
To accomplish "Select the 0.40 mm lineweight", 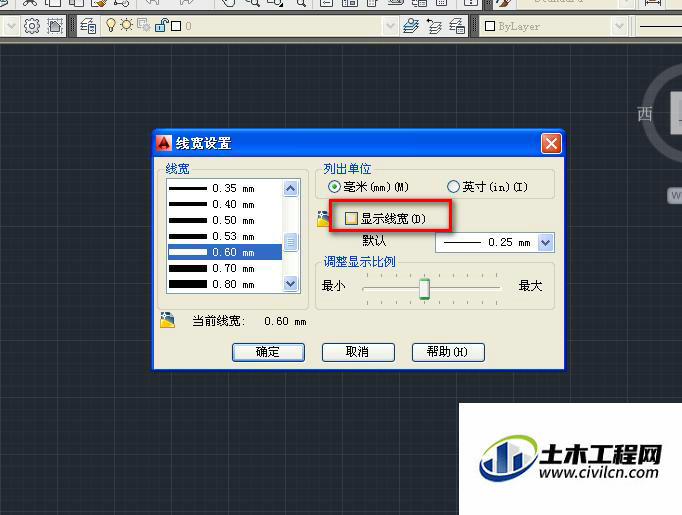I will pyautogui.click(x=225, y=204).
